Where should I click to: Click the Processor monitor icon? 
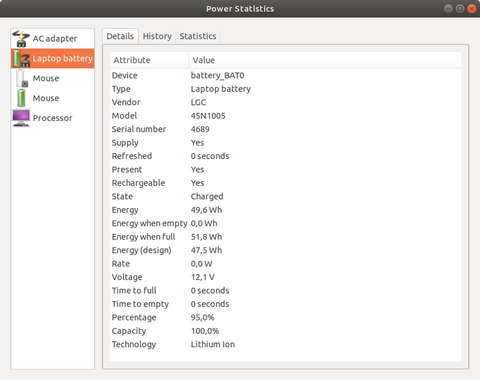click(21, 118)
